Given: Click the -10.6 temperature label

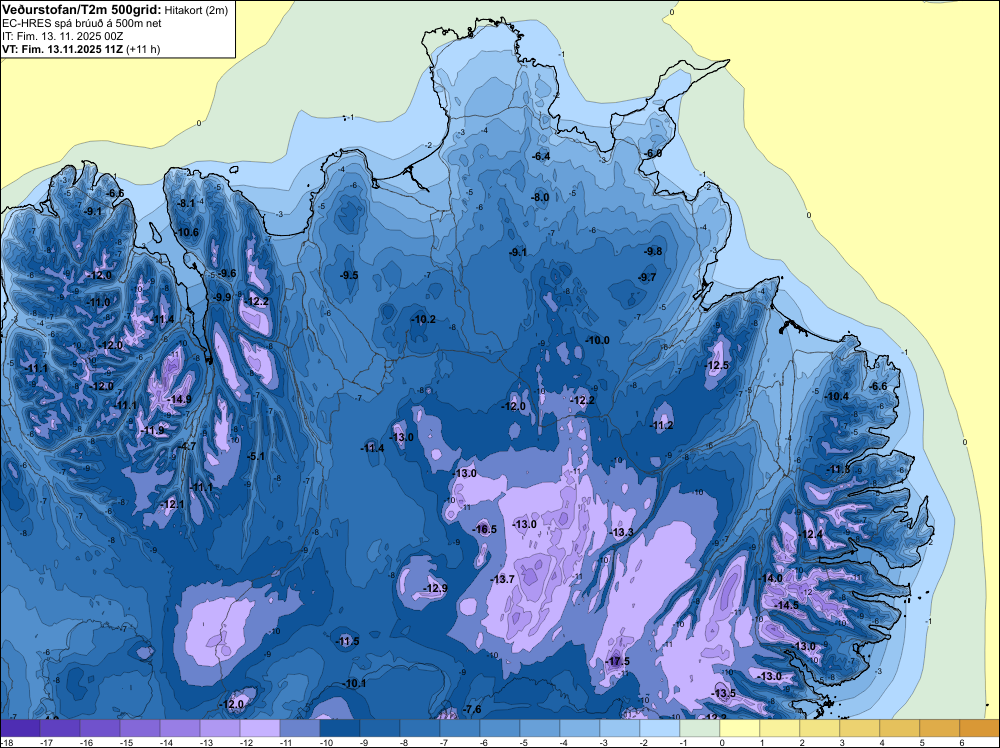Looking at the screenshot, I should pos(188,232).
